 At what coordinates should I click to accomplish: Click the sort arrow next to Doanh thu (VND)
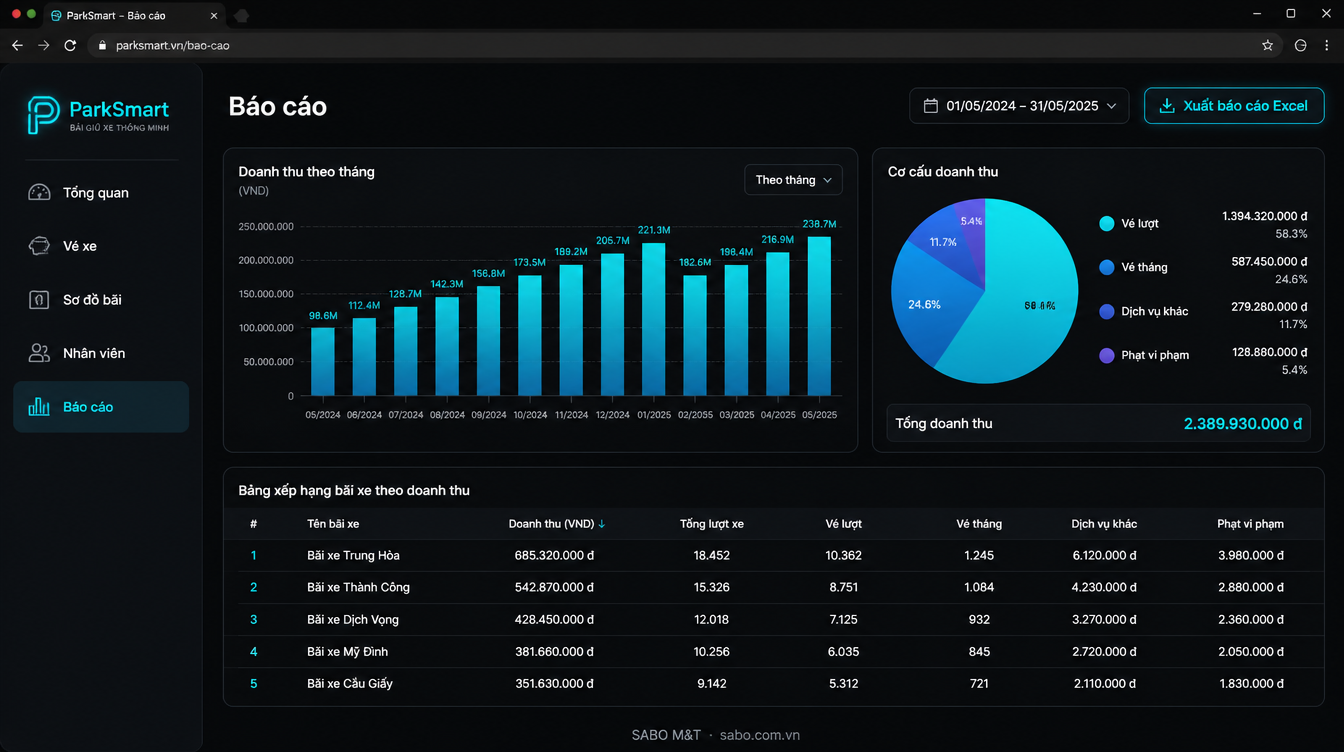[x=602, y=524]
